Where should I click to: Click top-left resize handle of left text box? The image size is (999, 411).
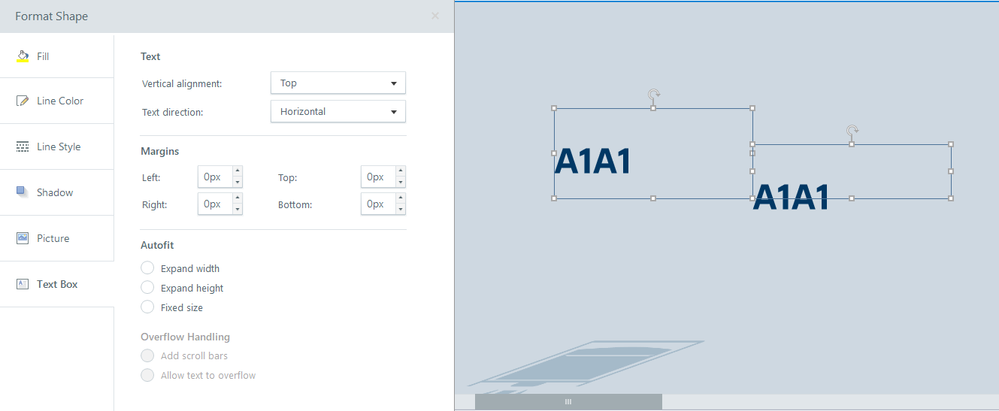[554, 108]
